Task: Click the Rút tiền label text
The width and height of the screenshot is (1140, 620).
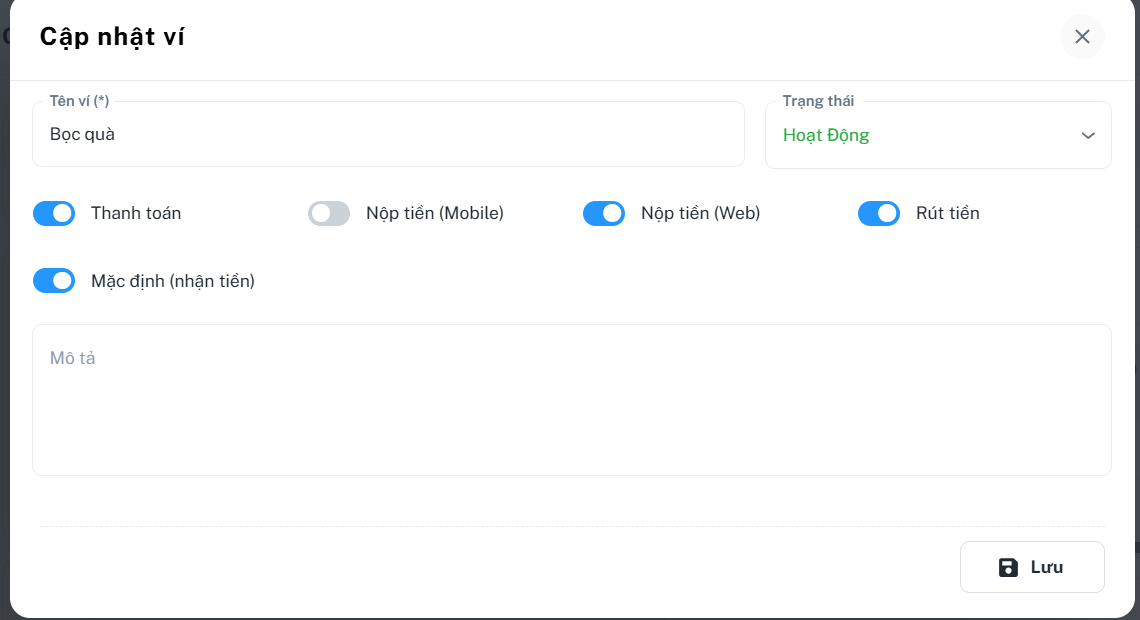Action: [x=947, y=213]
